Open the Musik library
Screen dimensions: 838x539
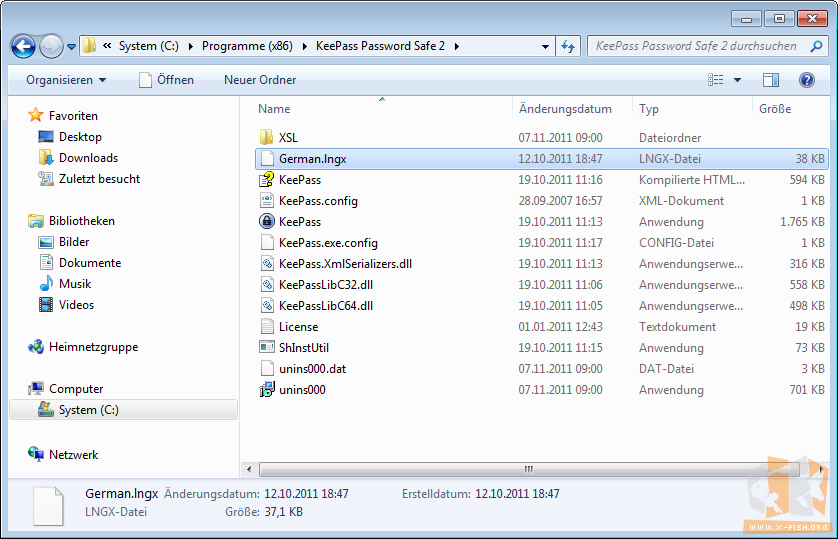point(75,284)
